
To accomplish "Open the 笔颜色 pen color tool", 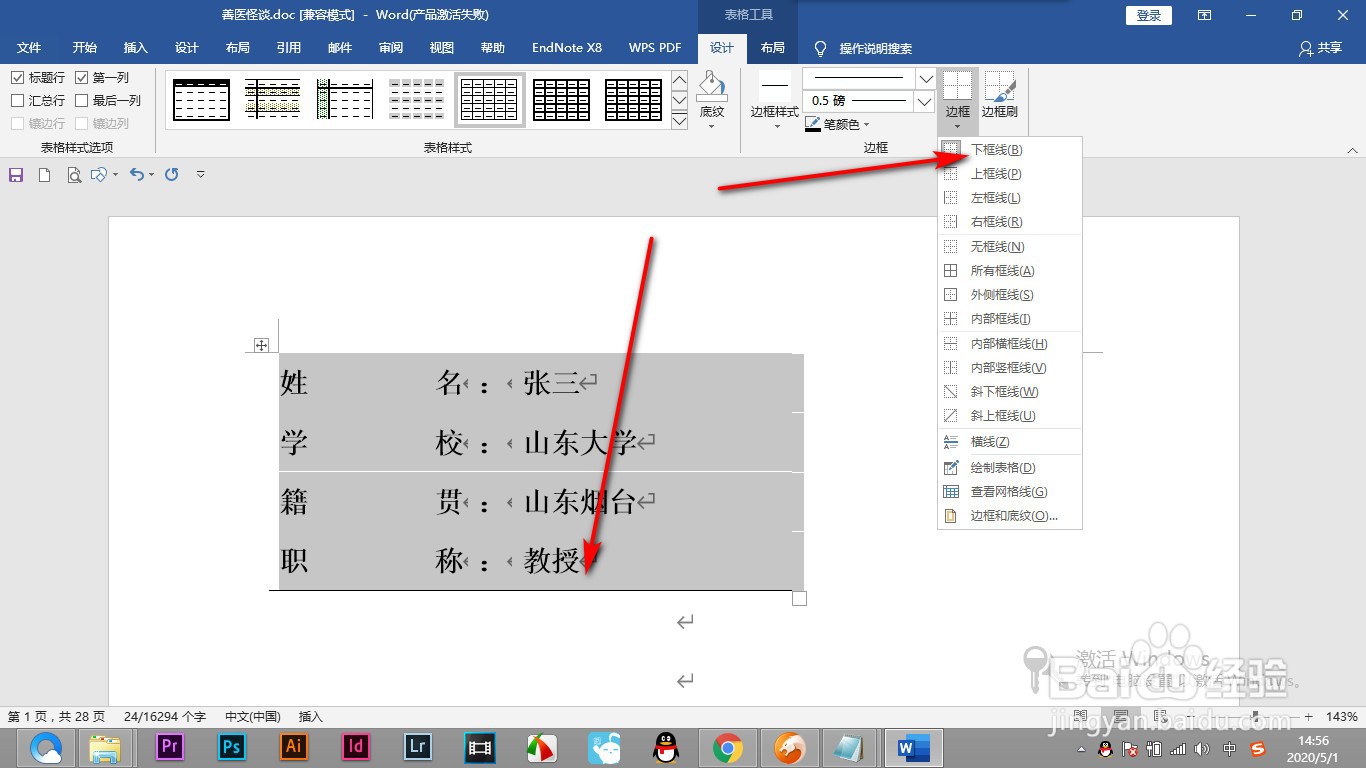I will 839,124.
